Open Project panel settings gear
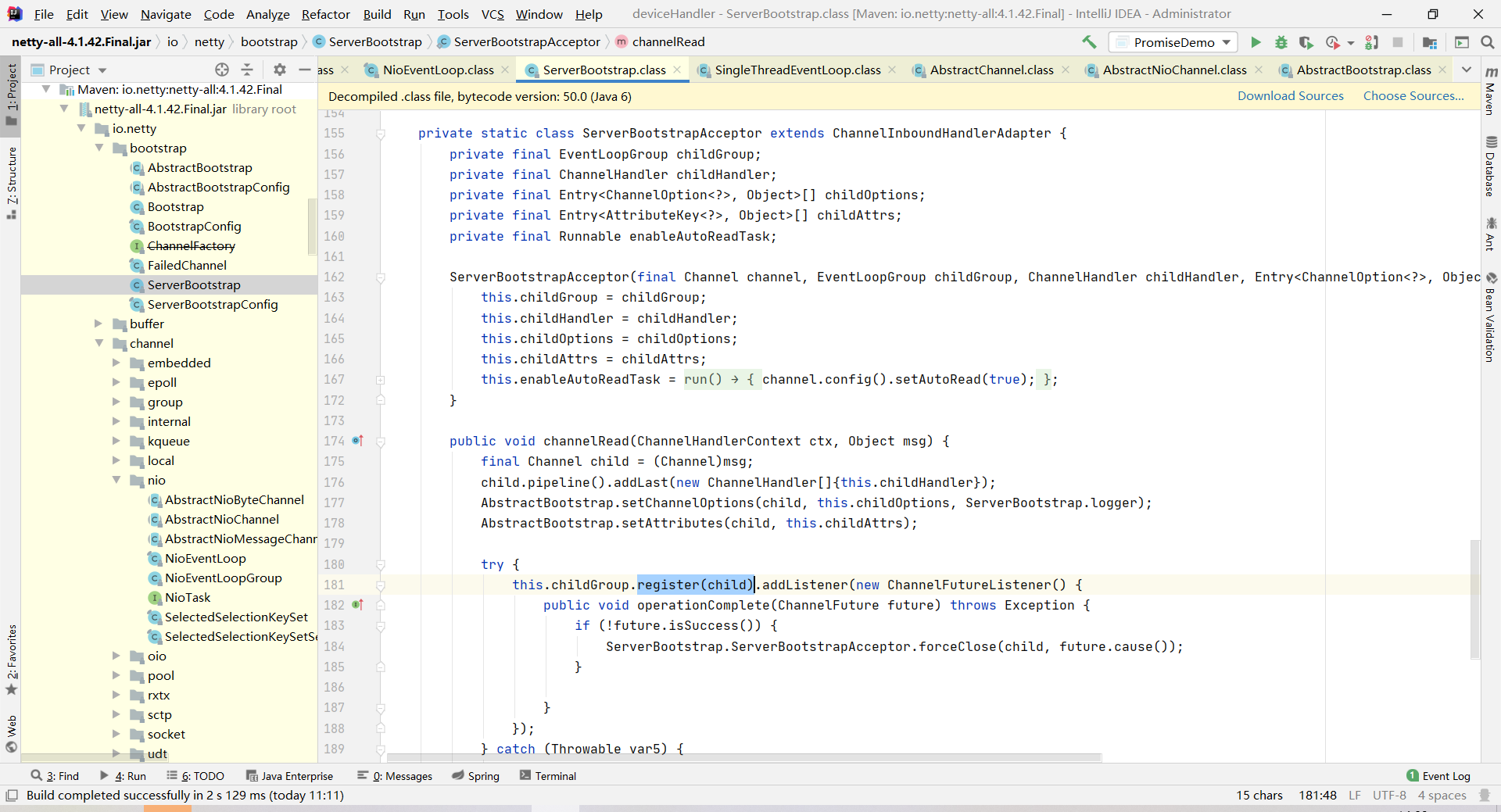This screenshot has height=812, width=1501. (x=280, y=70)
